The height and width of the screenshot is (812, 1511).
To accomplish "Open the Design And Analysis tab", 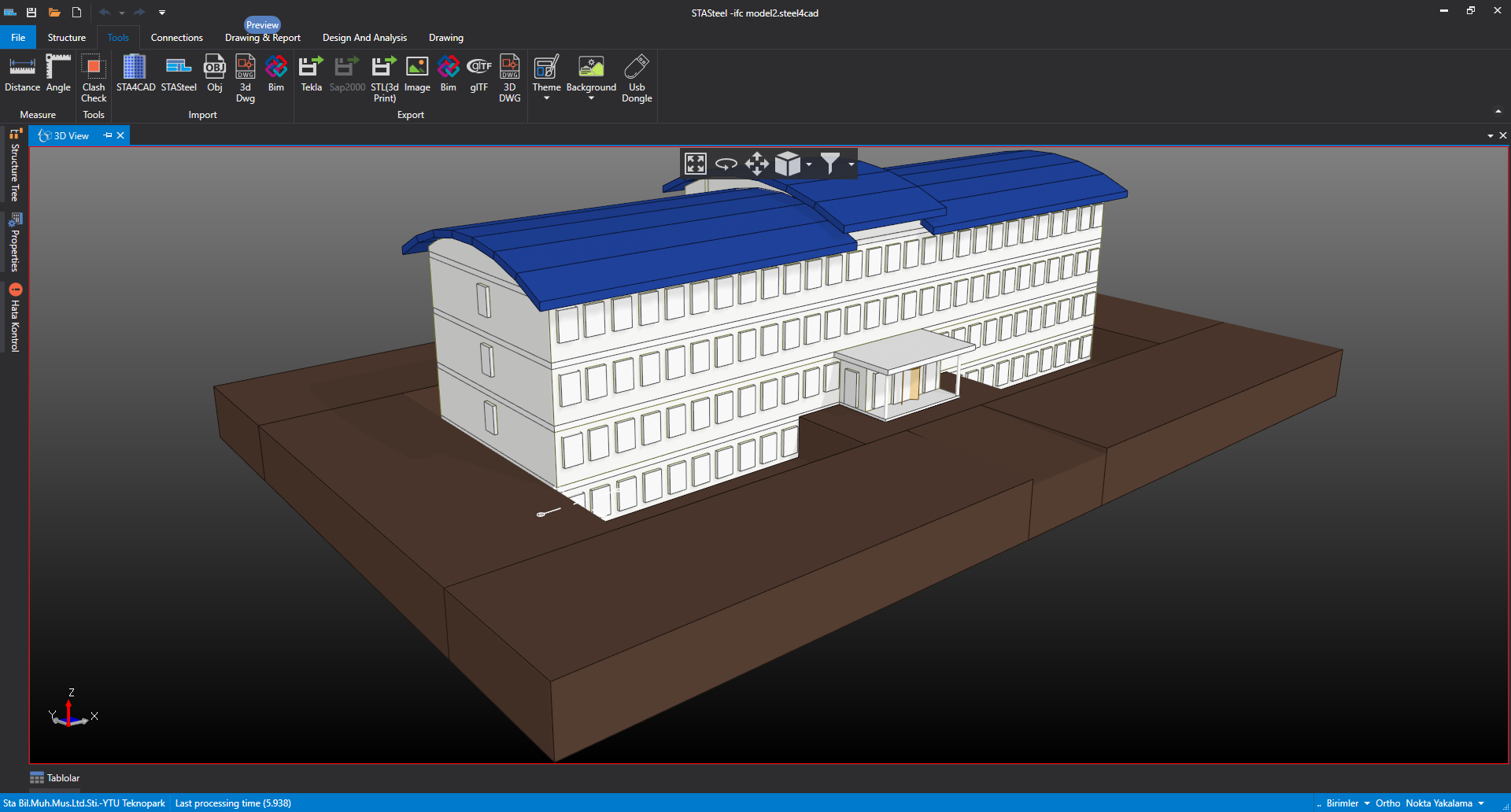I will (x=364, y=38).
